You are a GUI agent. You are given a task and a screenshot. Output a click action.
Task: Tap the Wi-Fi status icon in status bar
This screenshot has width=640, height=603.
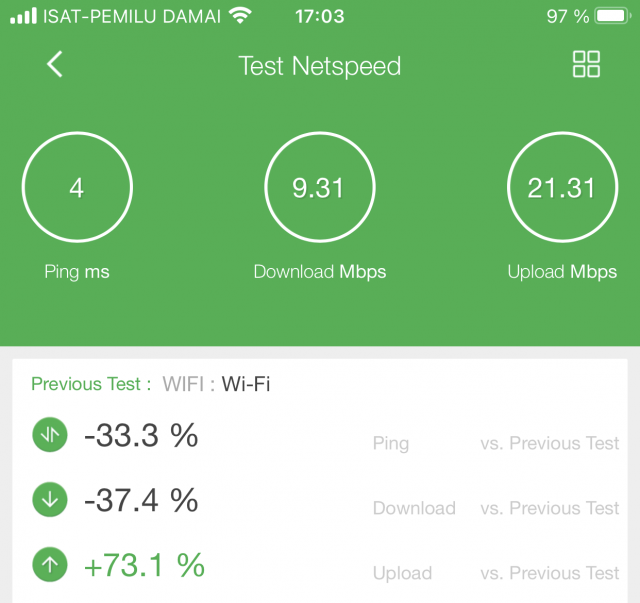click(240, 16)
